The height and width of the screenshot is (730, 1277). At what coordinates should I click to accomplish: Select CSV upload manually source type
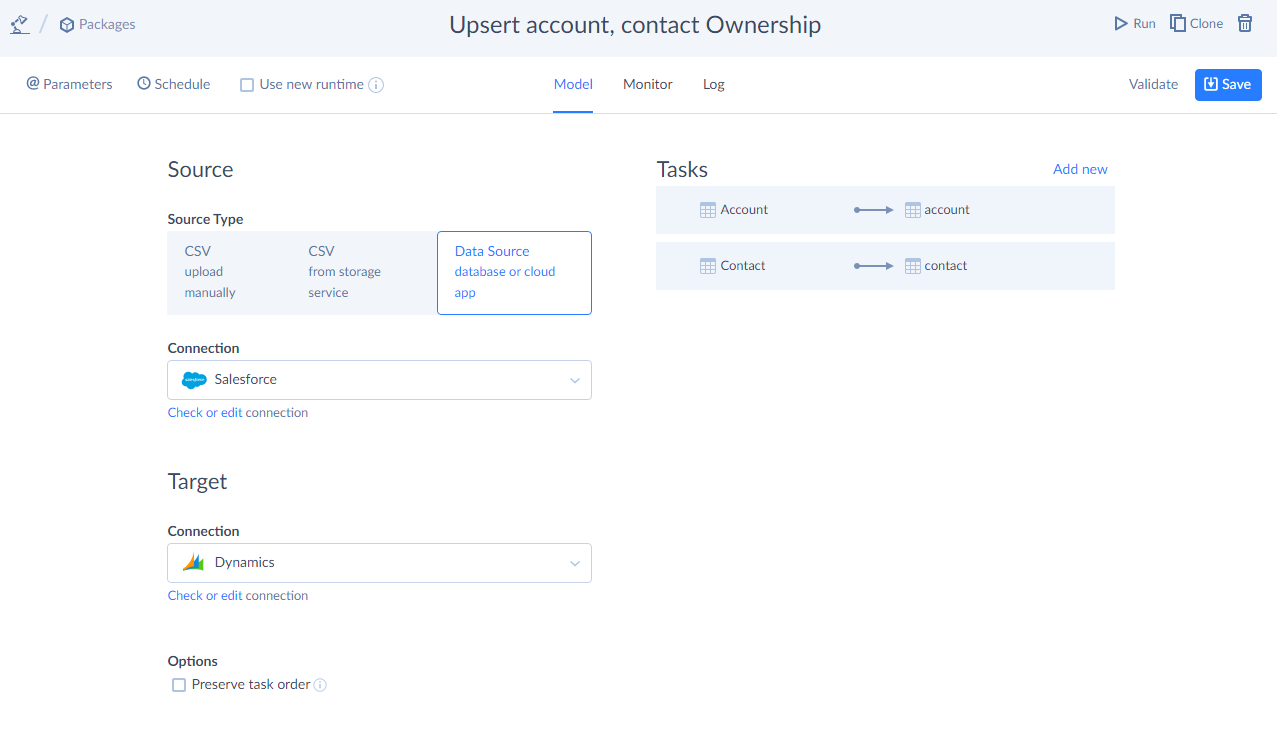228,272
